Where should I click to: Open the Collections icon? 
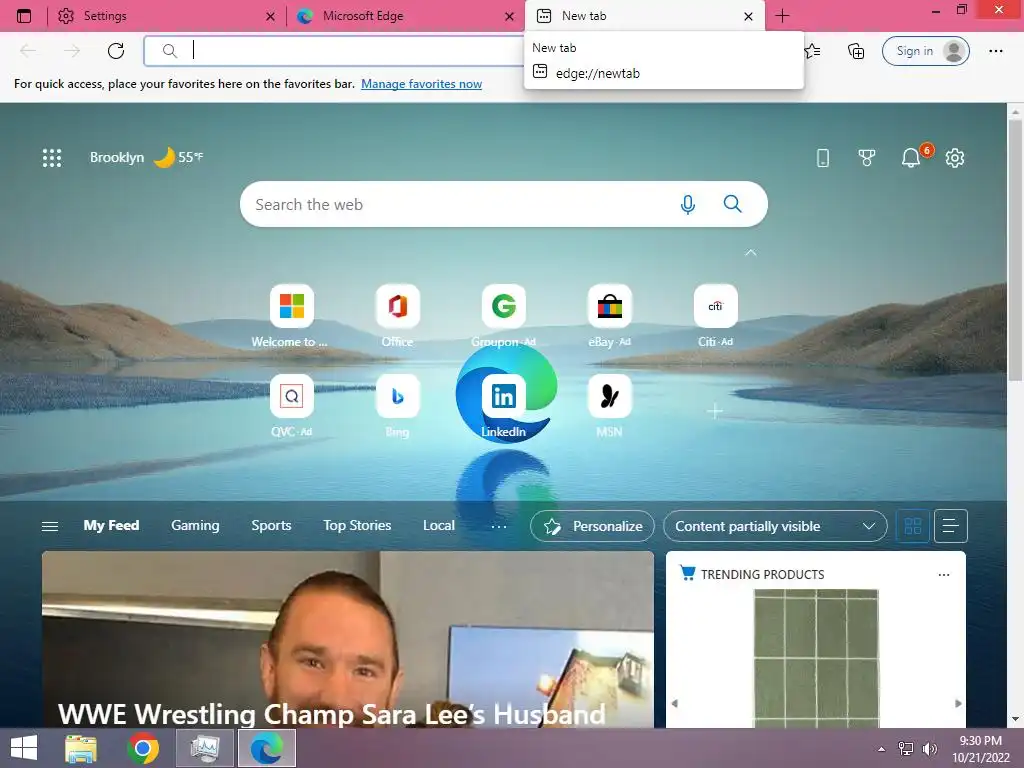[x=856, y=51]
